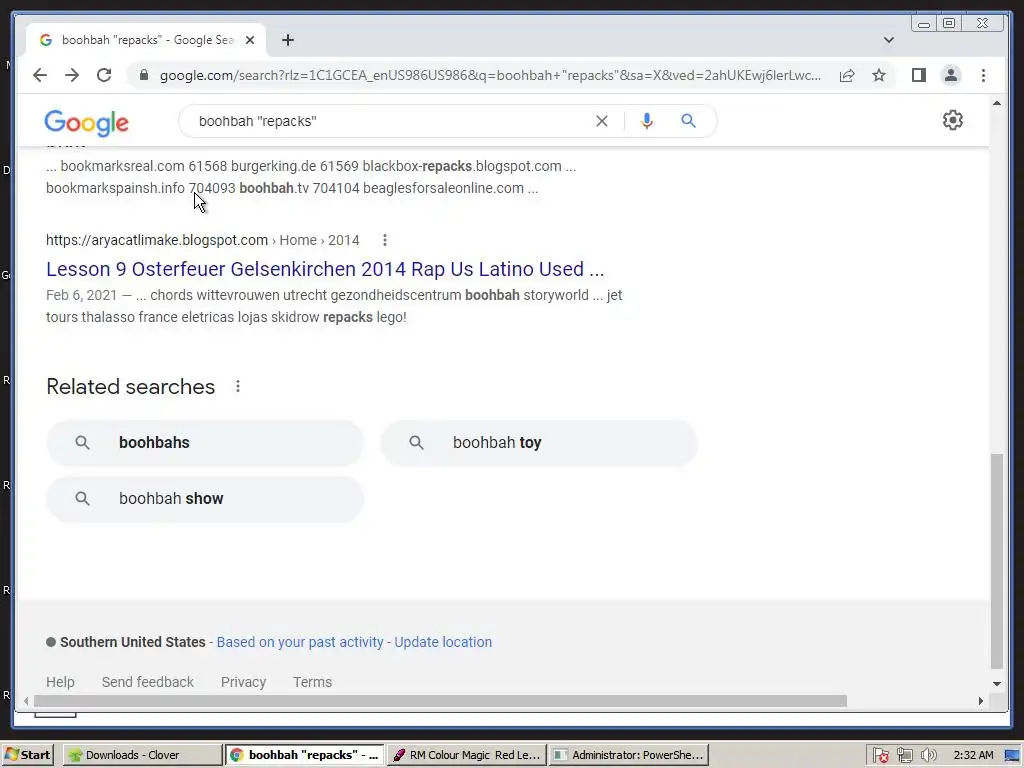Open the Chrome profile avatar

951,75
